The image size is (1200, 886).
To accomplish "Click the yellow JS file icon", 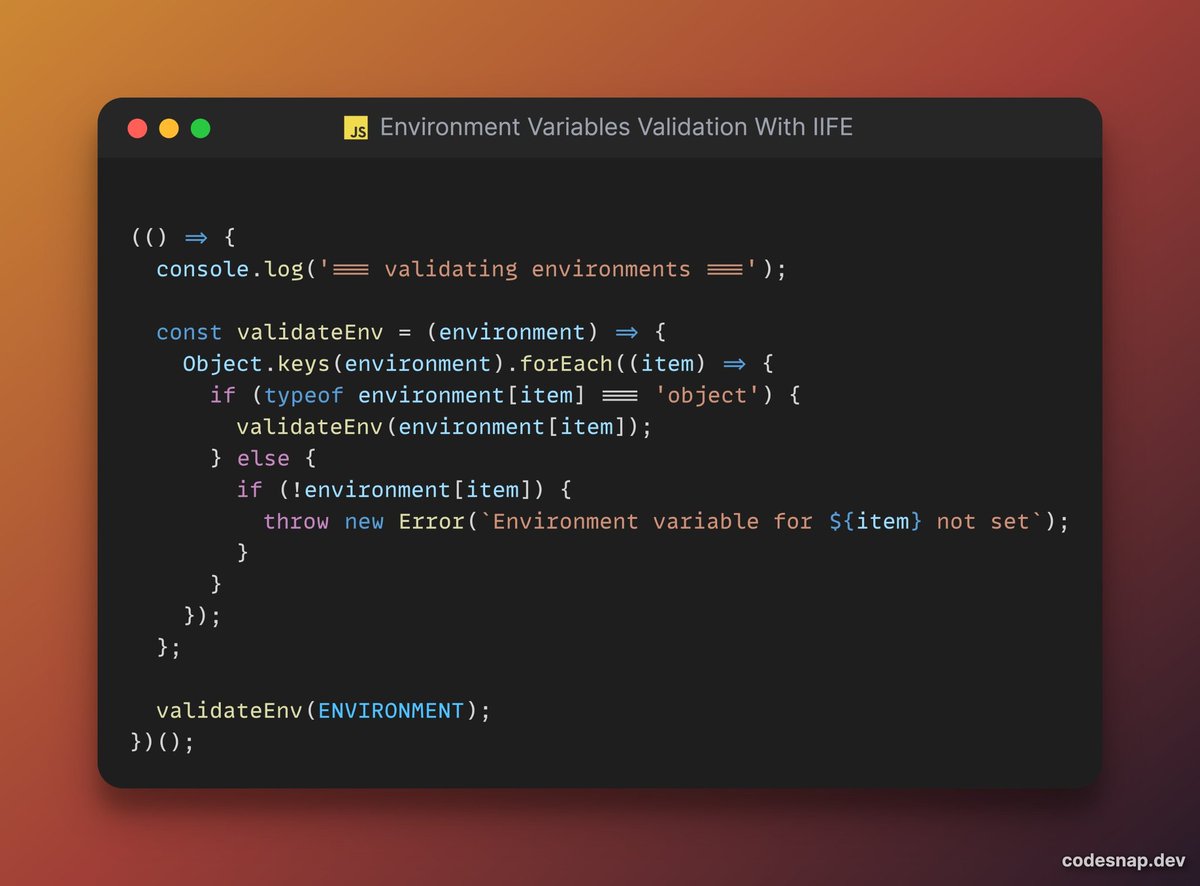I will pyautogui.click(x=356, y=127).
